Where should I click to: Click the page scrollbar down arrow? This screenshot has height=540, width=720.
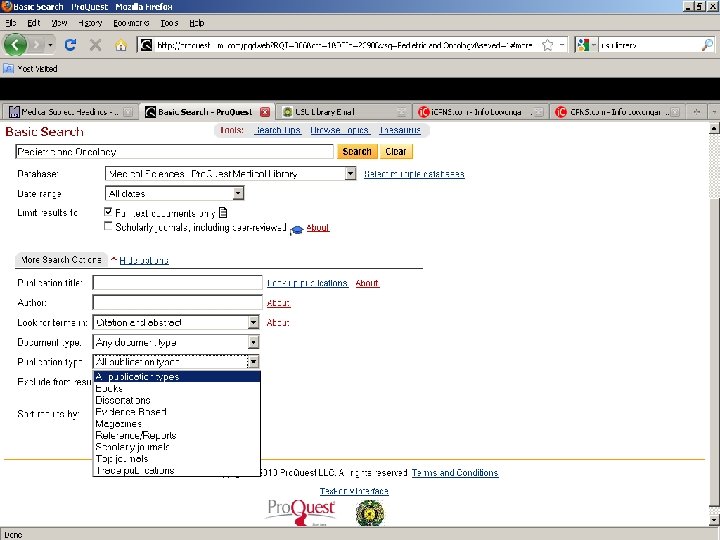coord(714,520)
